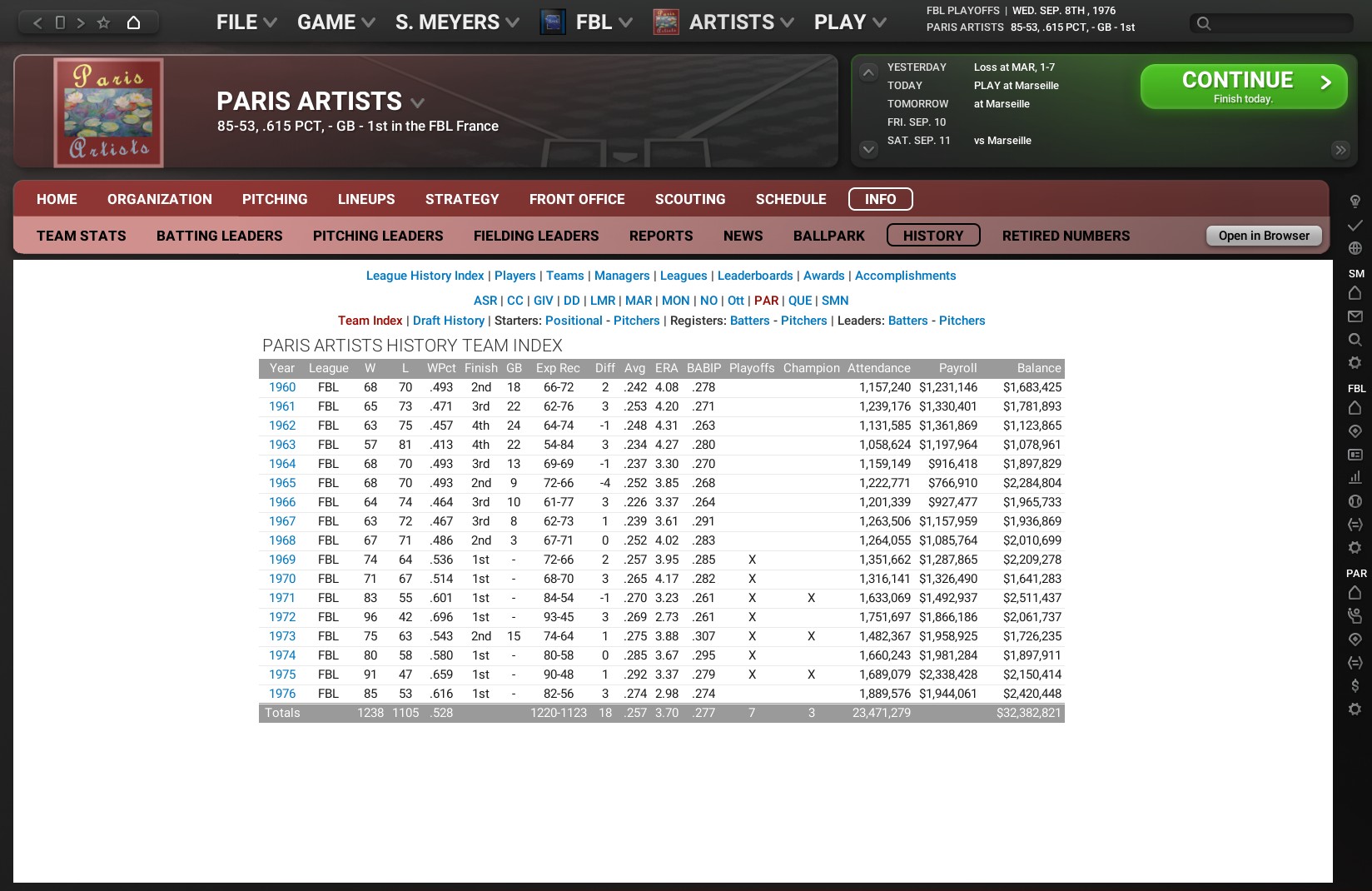Screen dimensions: 1372x891
Task: Click the Open in Browser button
Action: point(1263,236)
